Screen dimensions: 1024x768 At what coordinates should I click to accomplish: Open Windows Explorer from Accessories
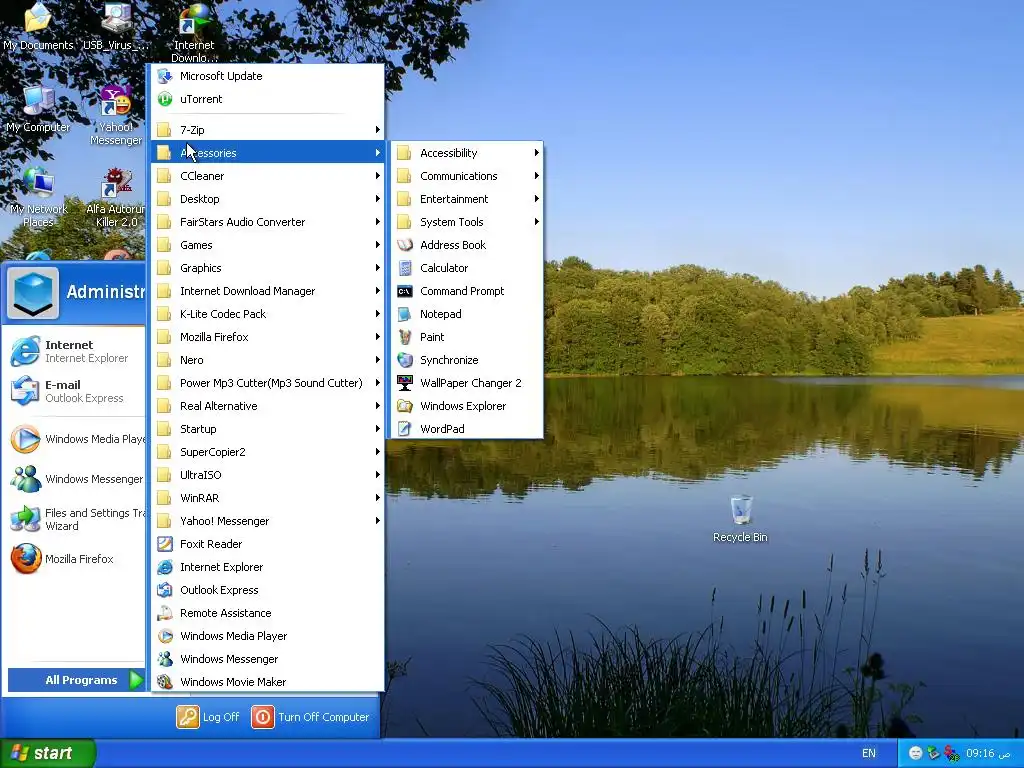tap(466, 406)
